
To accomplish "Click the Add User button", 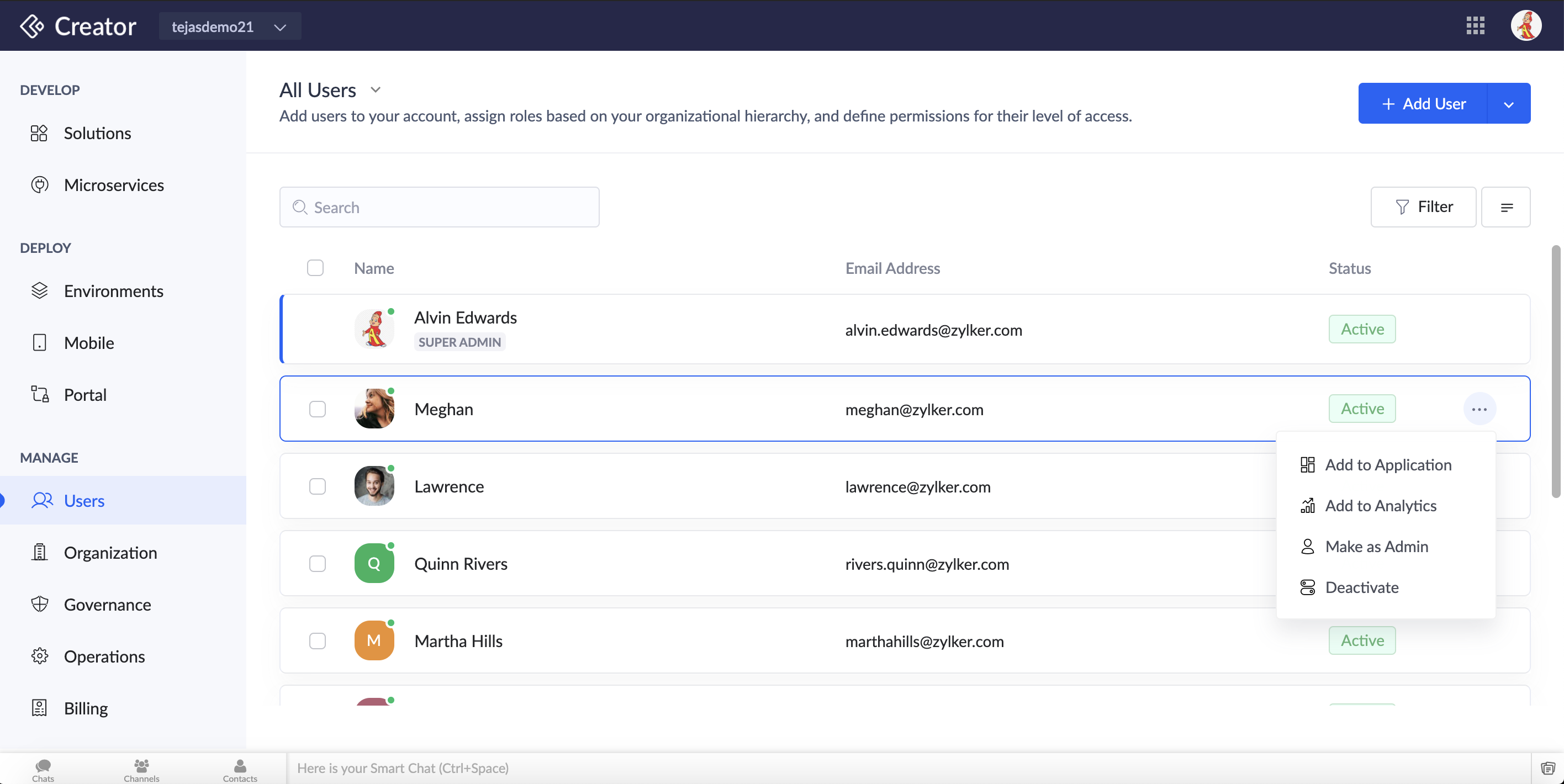I will coord(1423,103).
